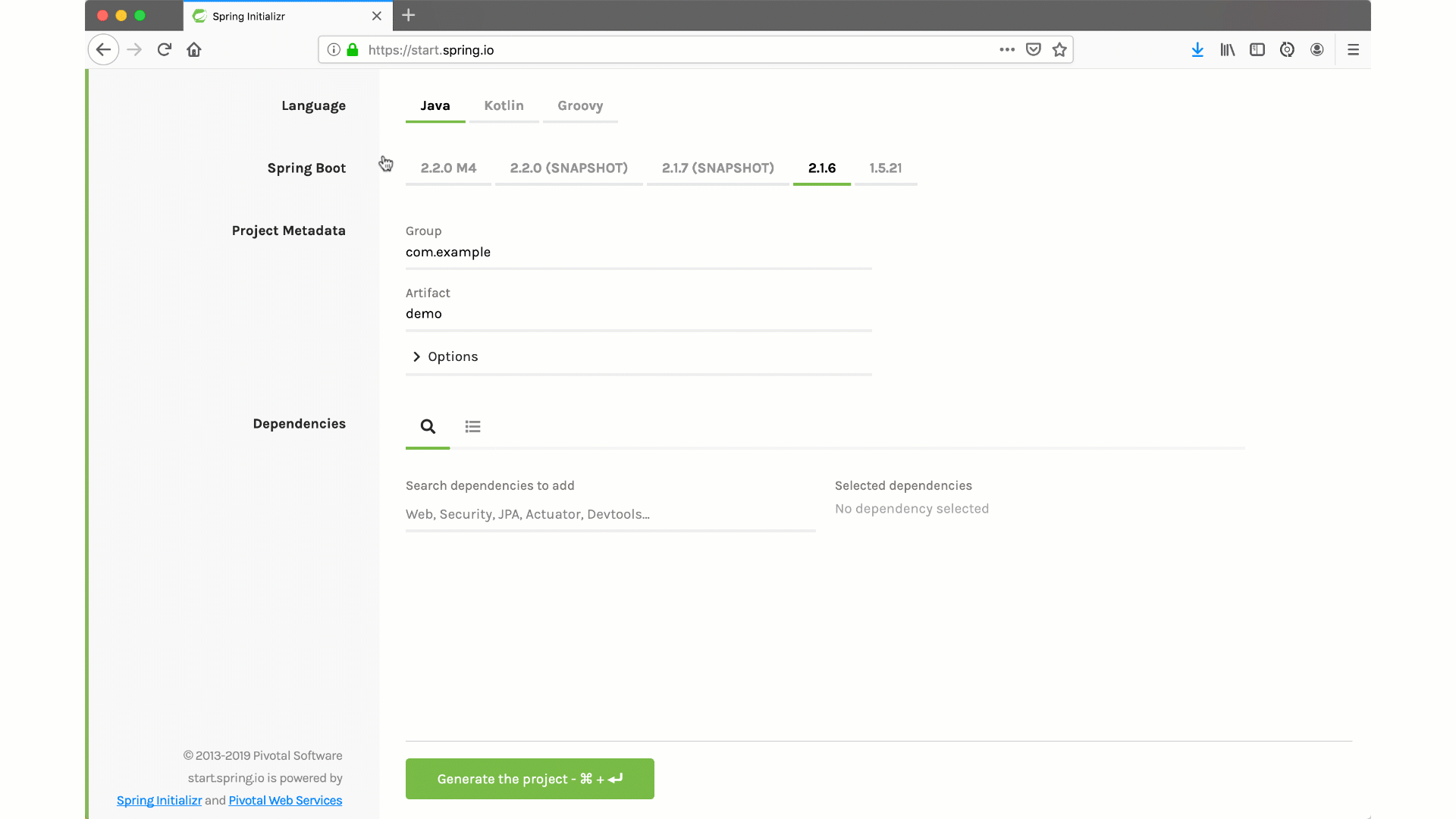Open the library bookshelf icon

coord(1227,50)
